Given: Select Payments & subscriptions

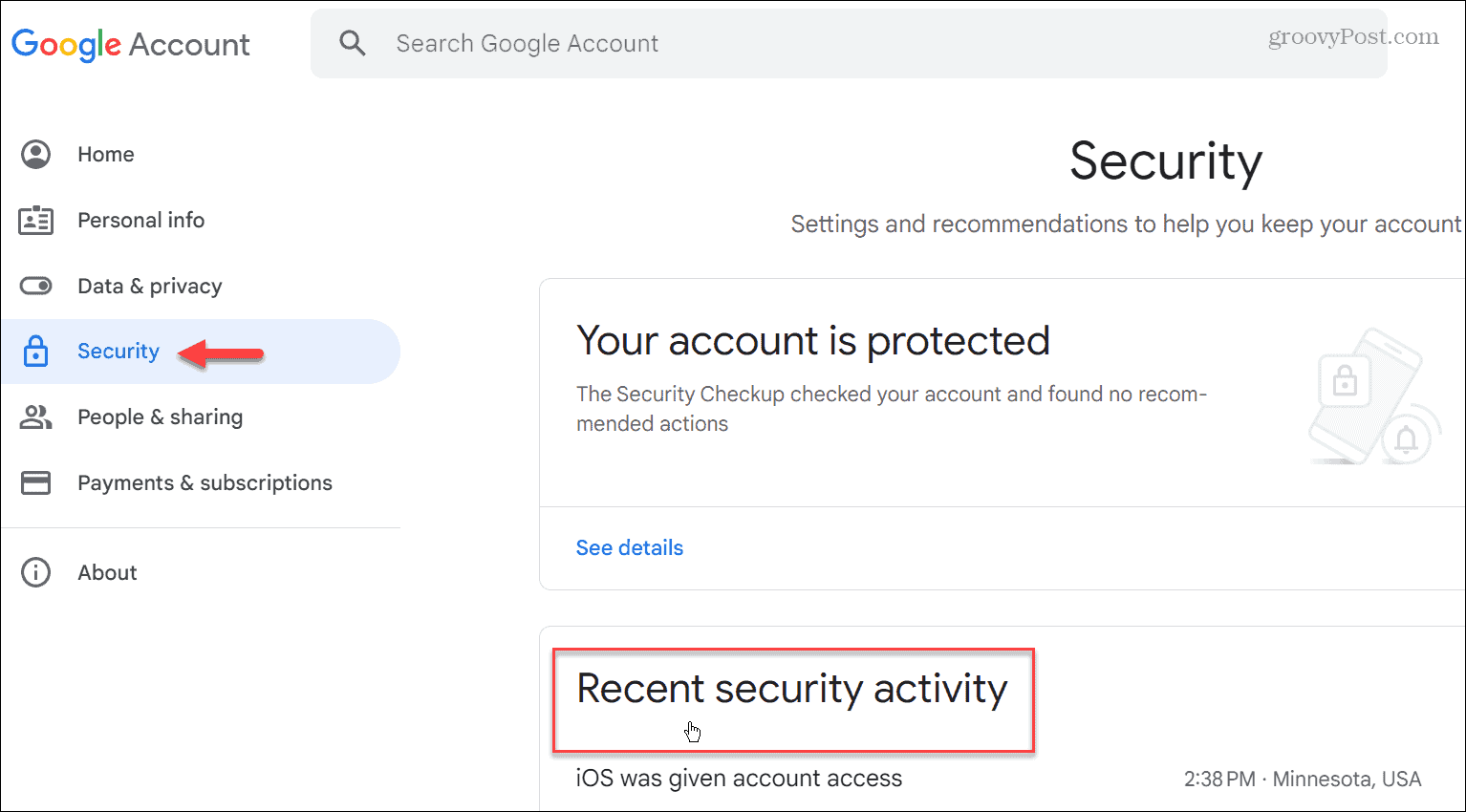Looking at the screenshot, I should (x=204, y=482).
